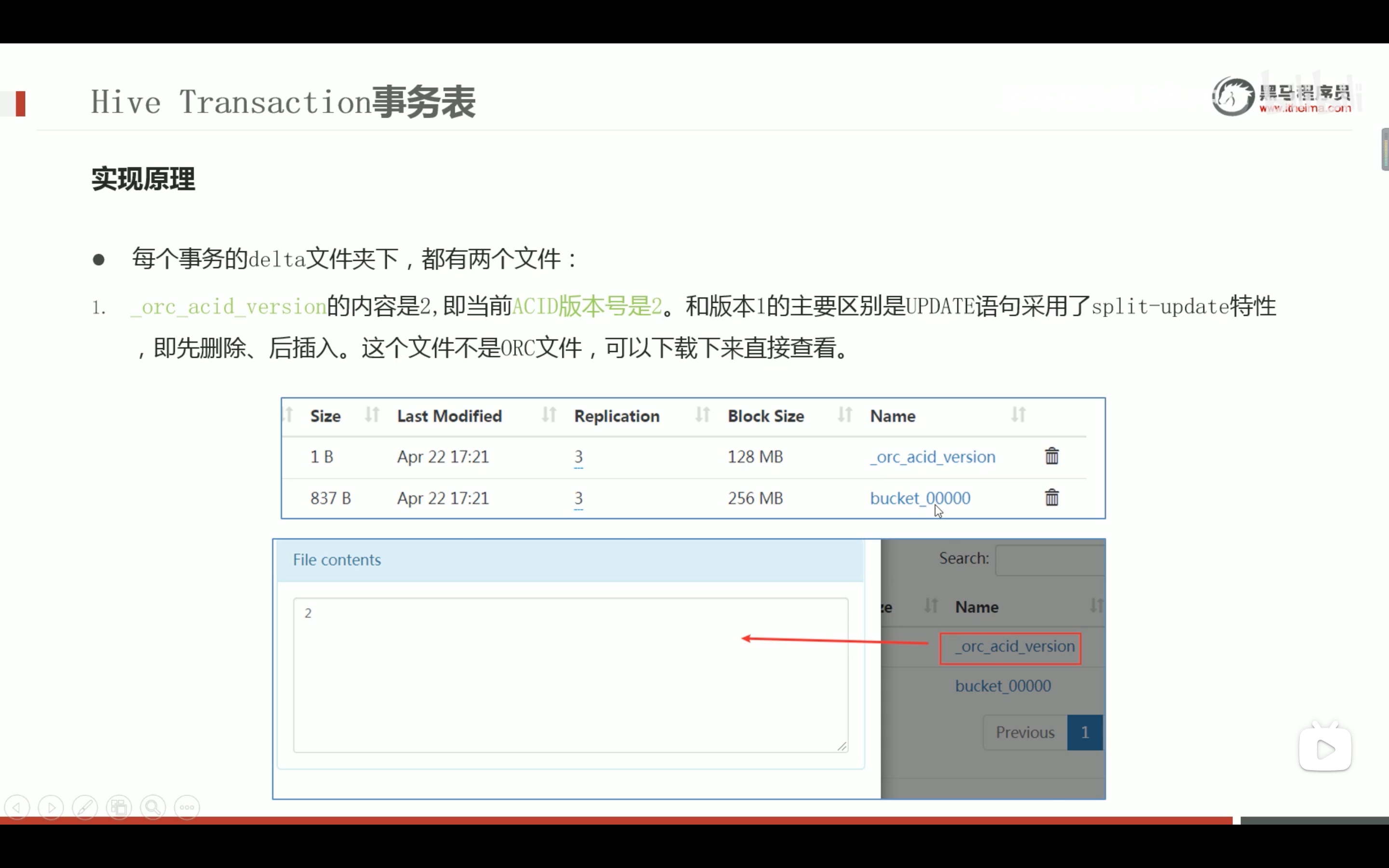1389x868 pixels.
Task: Click the green 'ACID版本号是2' text
Action: click(x=586, y=306)
